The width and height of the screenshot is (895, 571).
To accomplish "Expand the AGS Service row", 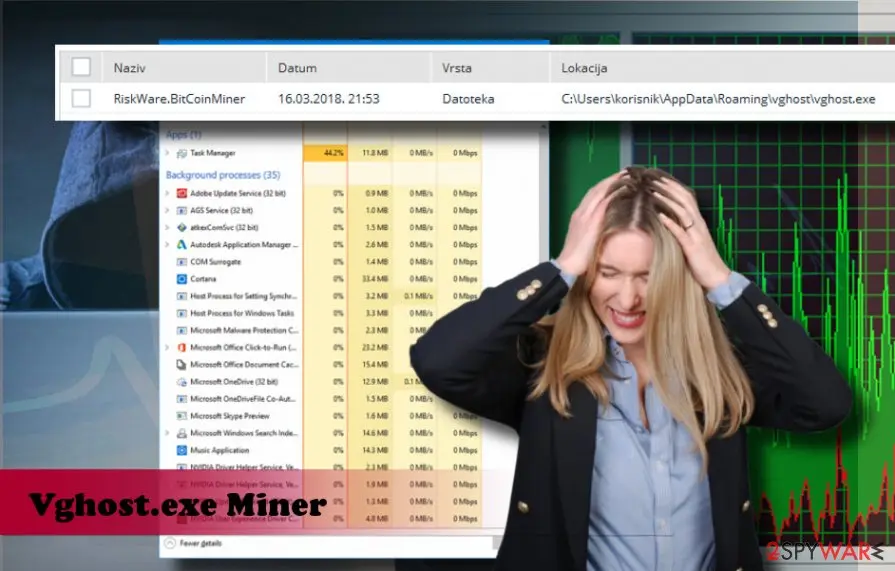I will 167,210.
